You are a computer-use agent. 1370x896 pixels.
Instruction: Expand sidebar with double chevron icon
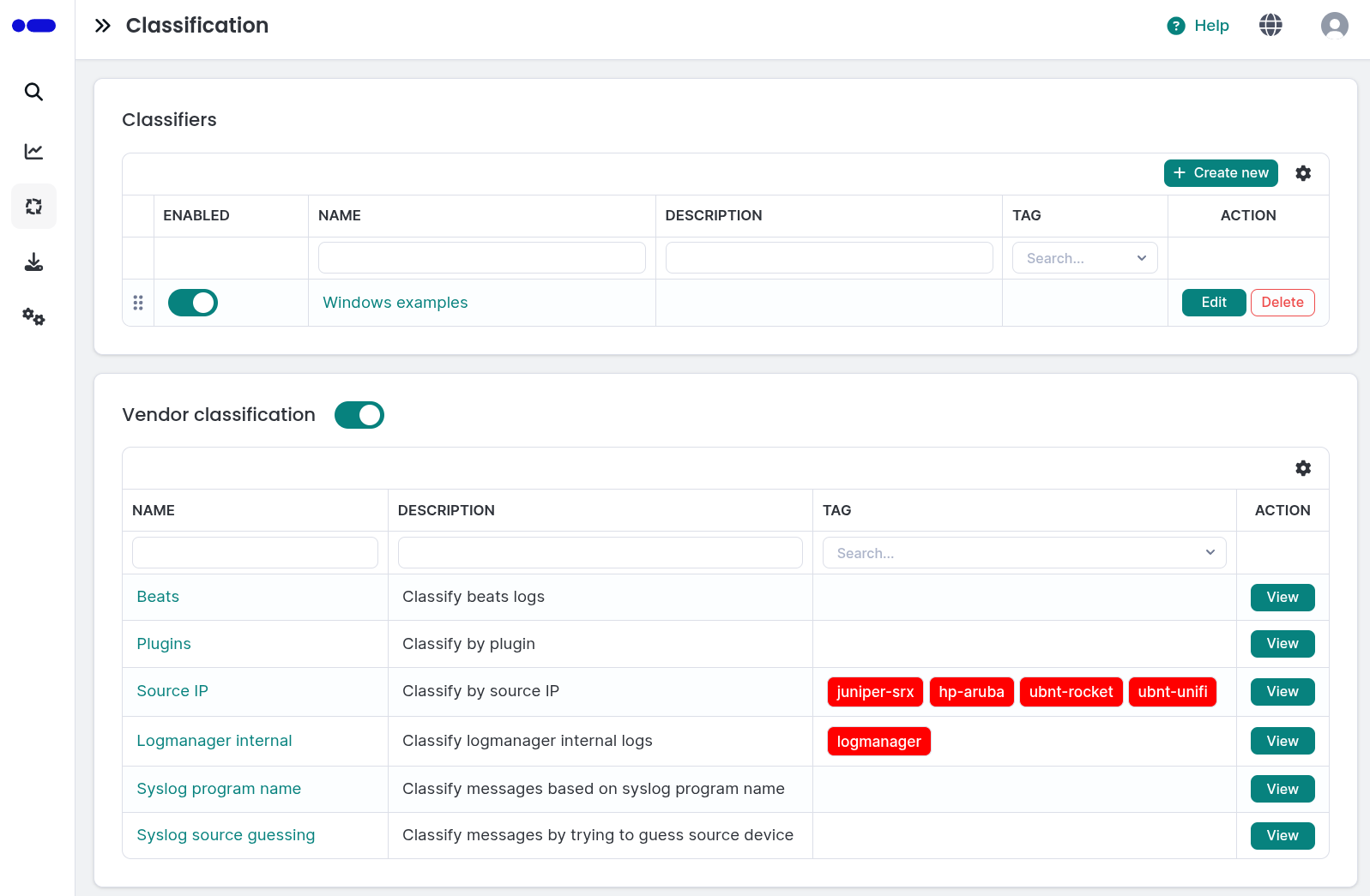[x=103, y=26]
